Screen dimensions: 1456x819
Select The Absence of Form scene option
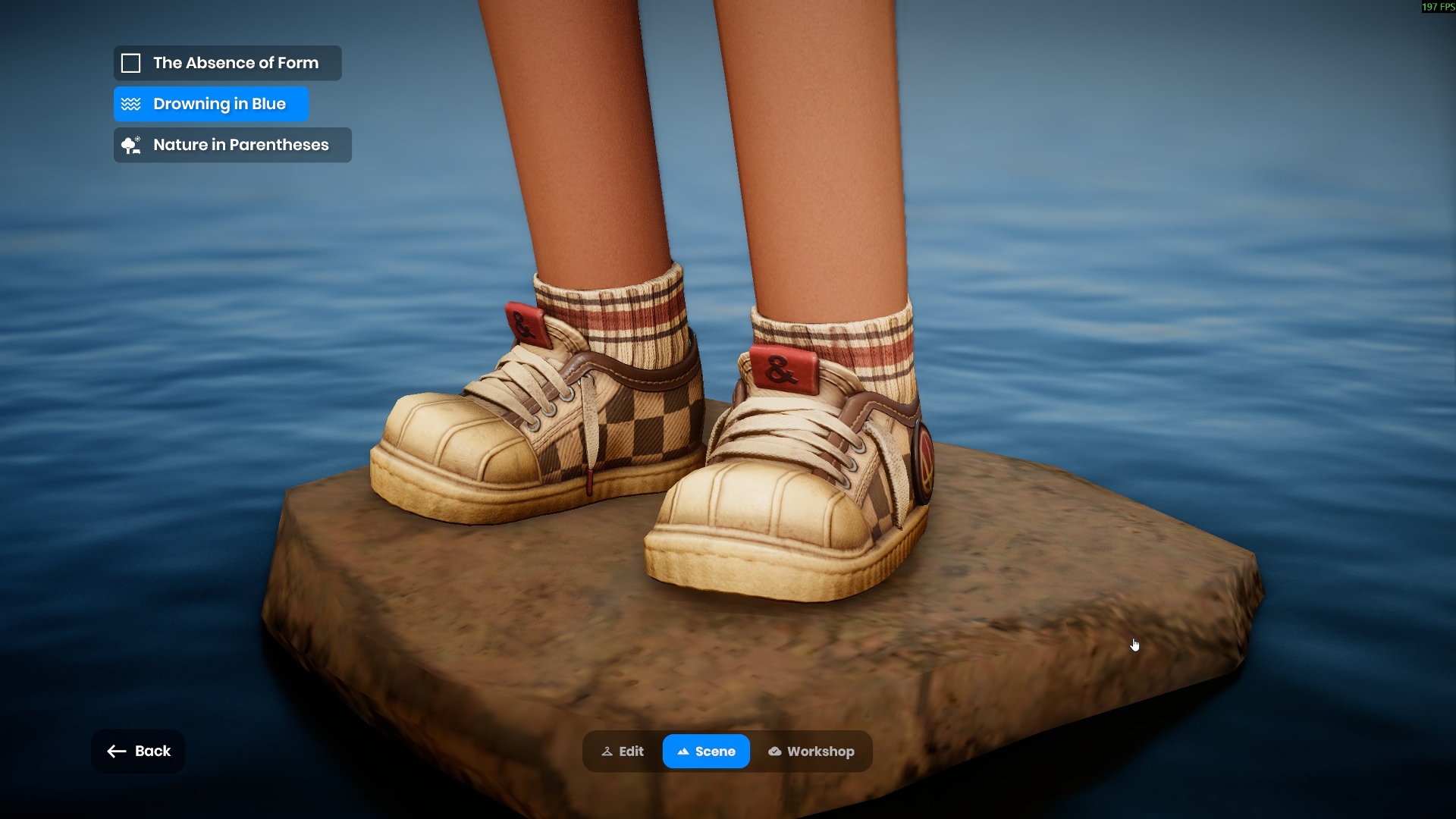235,63
